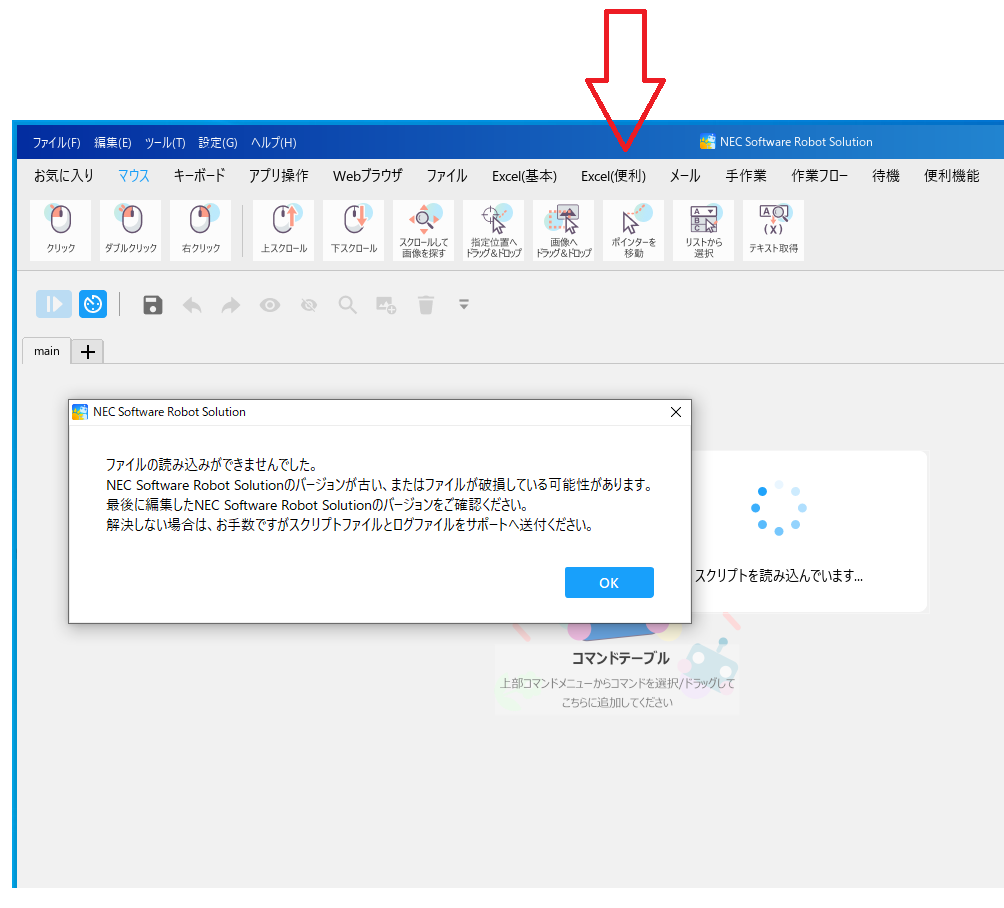Click the crossed-out eye hide icon
The image size is (1004, 908).
pos(309,305)
